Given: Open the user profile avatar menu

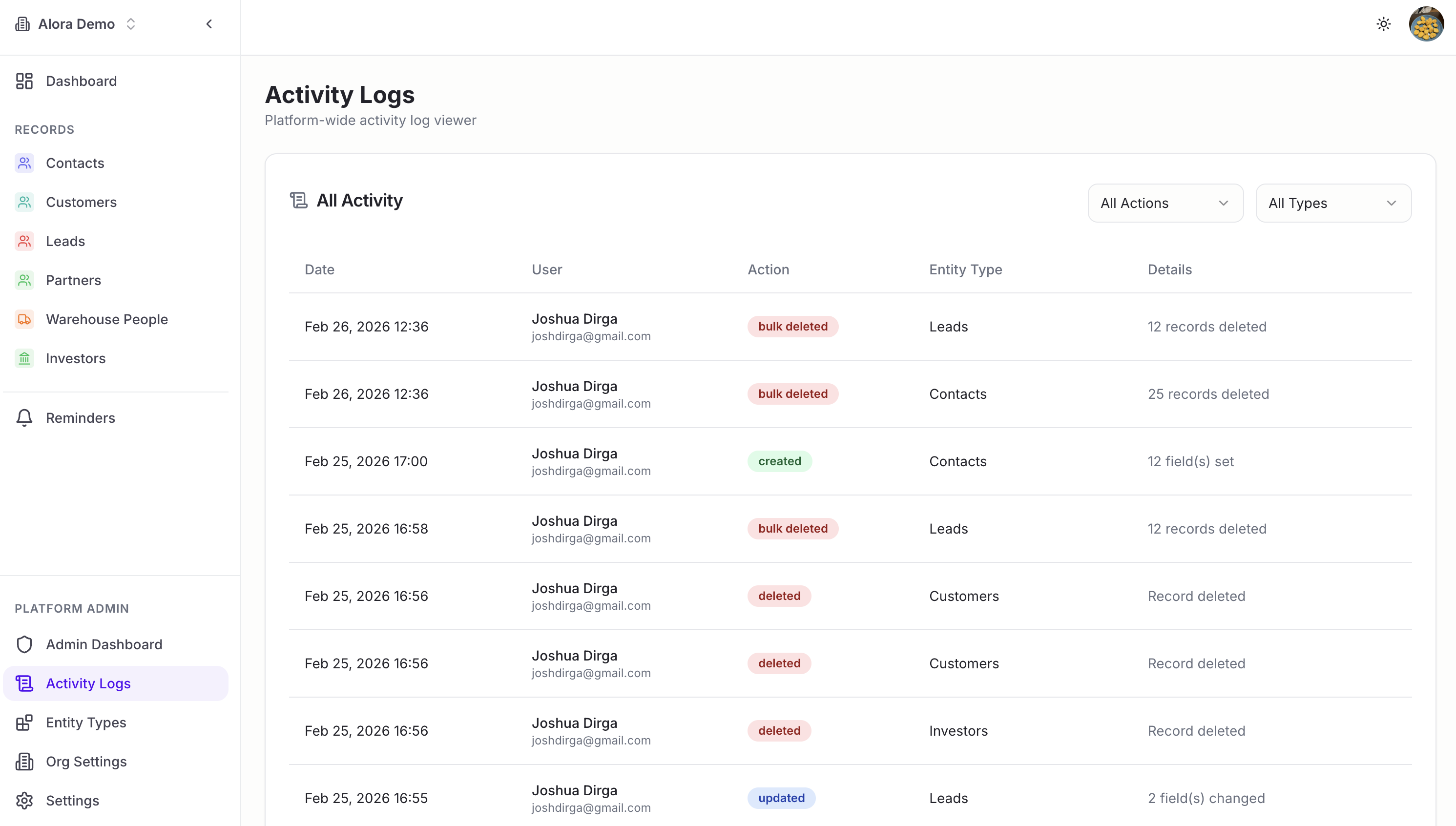Looking at the screenshot, I should (x=1426, y=24).
